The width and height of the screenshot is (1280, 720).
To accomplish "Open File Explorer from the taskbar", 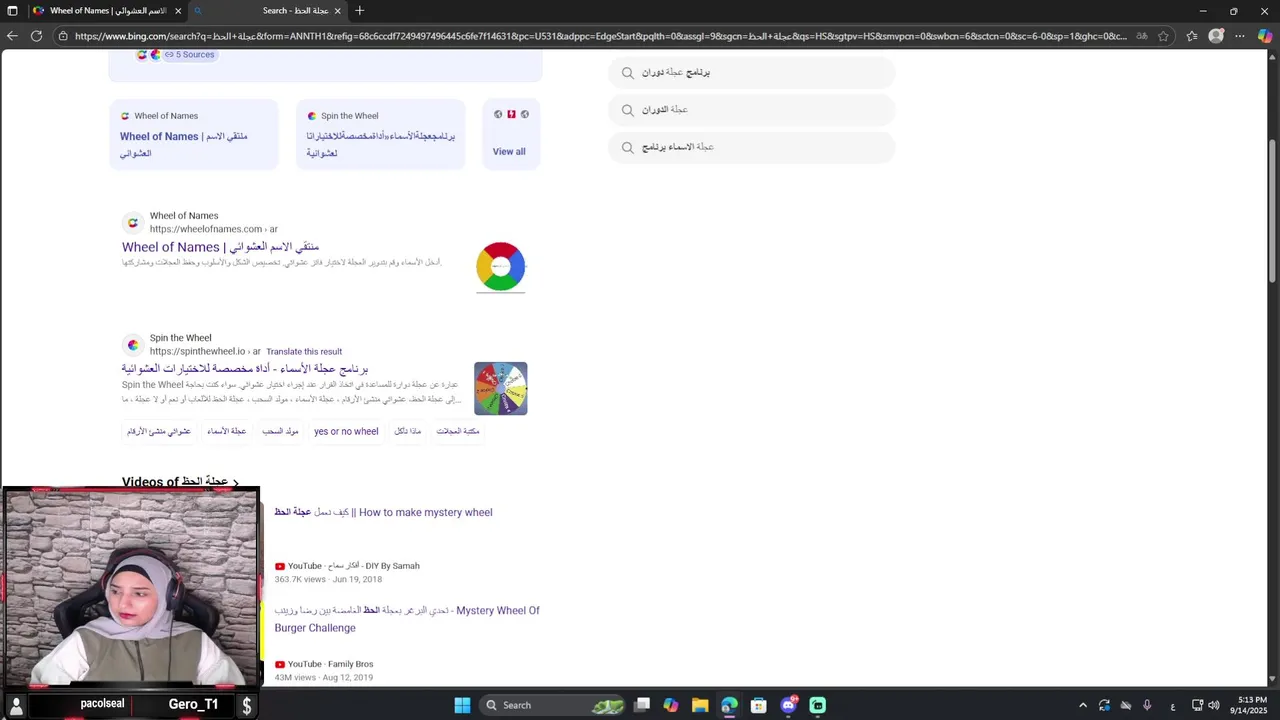I will [700, 705].
